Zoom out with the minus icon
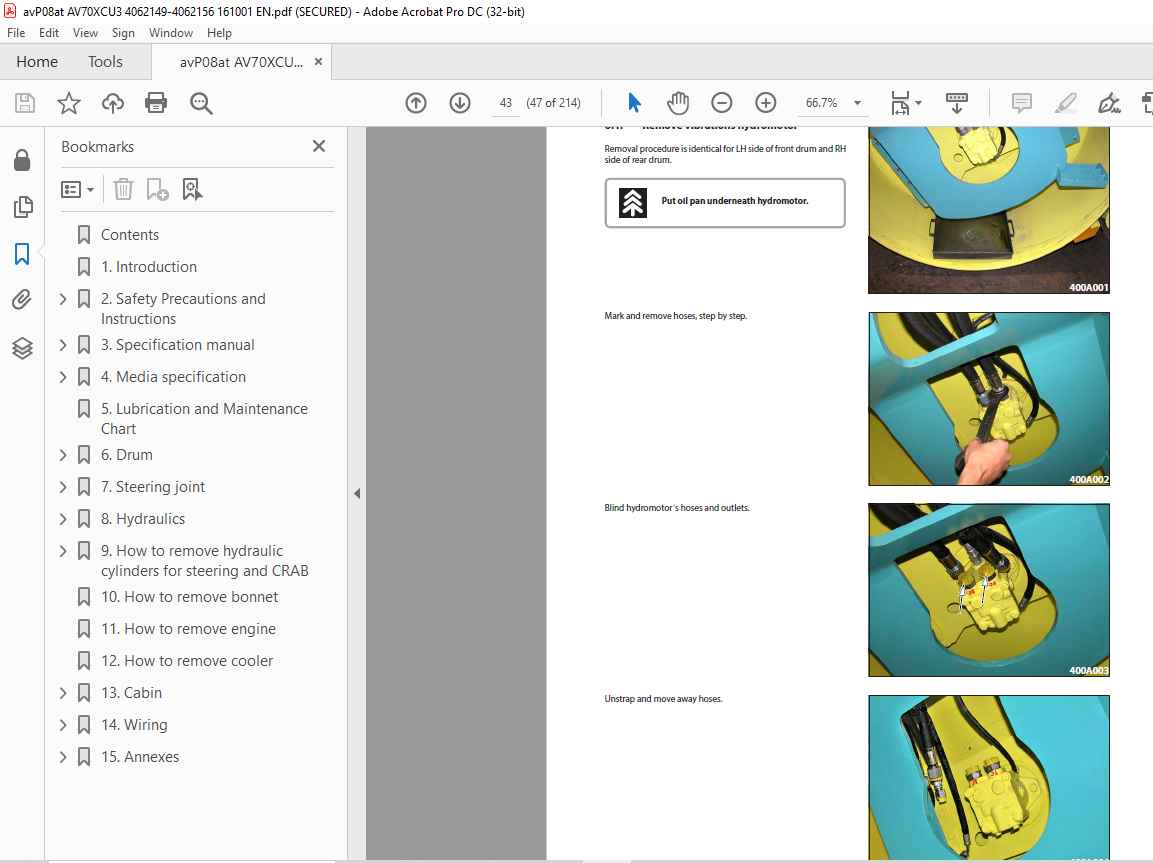The image size is (1153, 863). pos(721,103)
